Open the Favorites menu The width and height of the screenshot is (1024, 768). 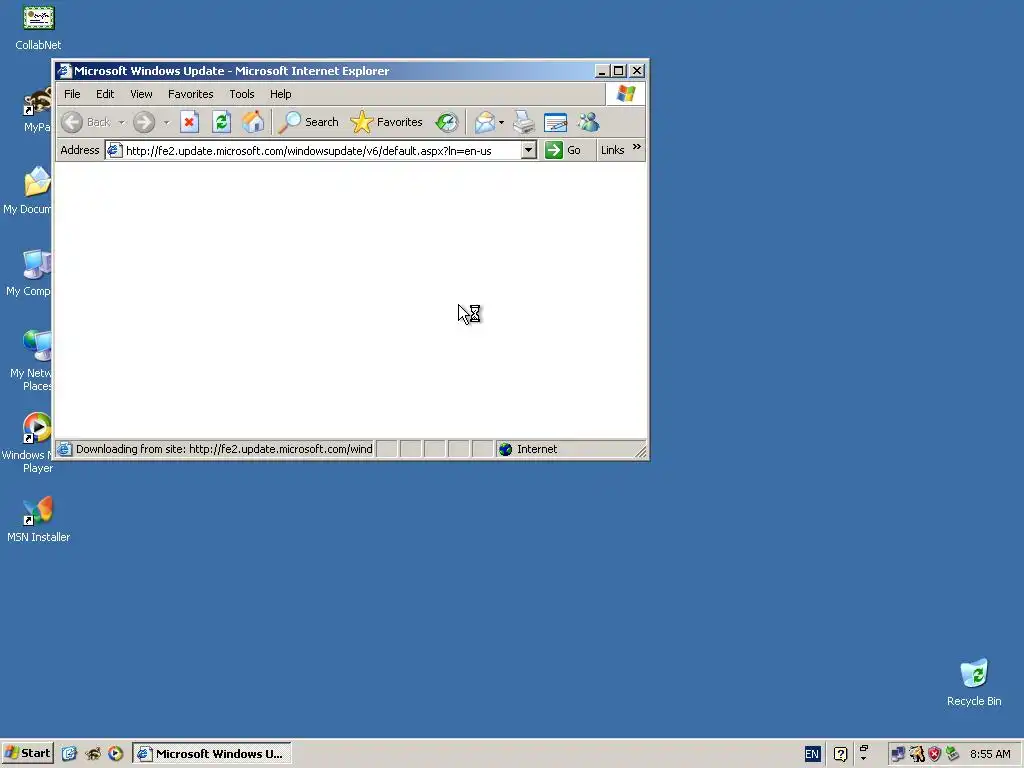(x=191, y=94)
